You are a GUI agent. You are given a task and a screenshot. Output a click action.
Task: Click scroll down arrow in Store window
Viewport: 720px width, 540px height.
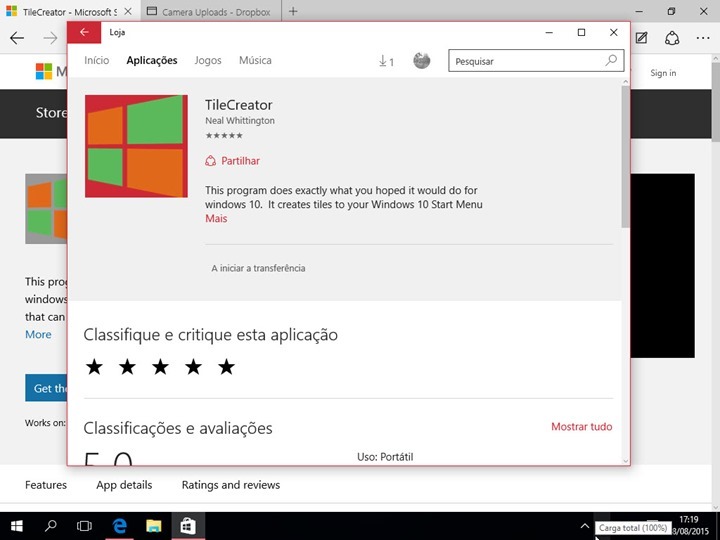point(625,461)
